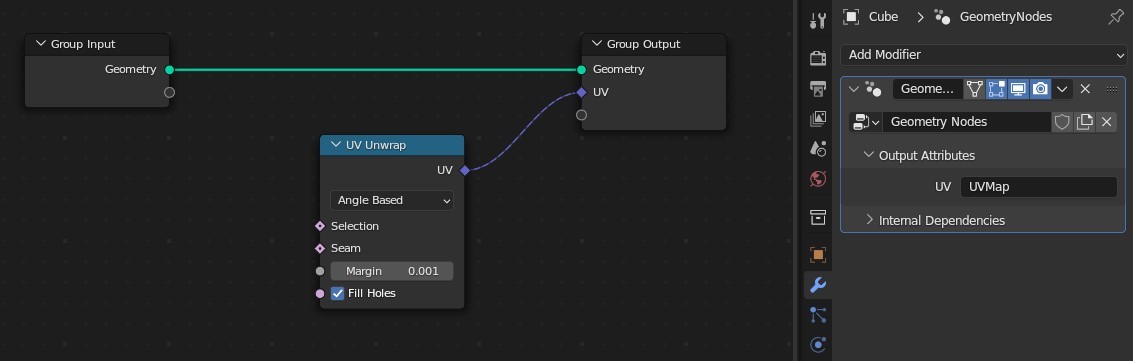
Task: Click the Group Output UV input socket
Action: [582, 92]
